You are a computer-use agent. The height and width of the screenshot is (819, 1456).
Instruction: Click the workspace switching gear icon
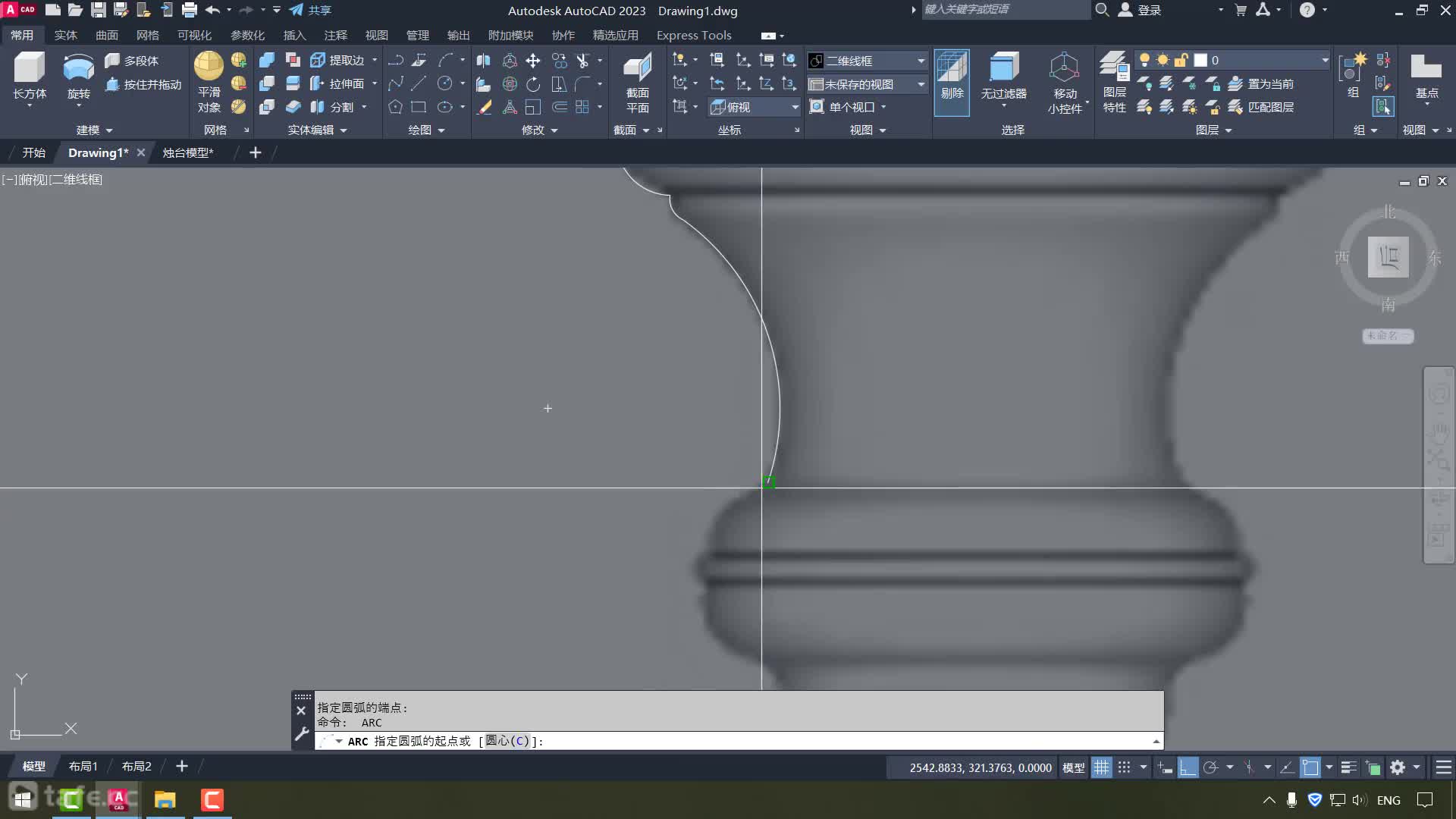coord(1398,767)
